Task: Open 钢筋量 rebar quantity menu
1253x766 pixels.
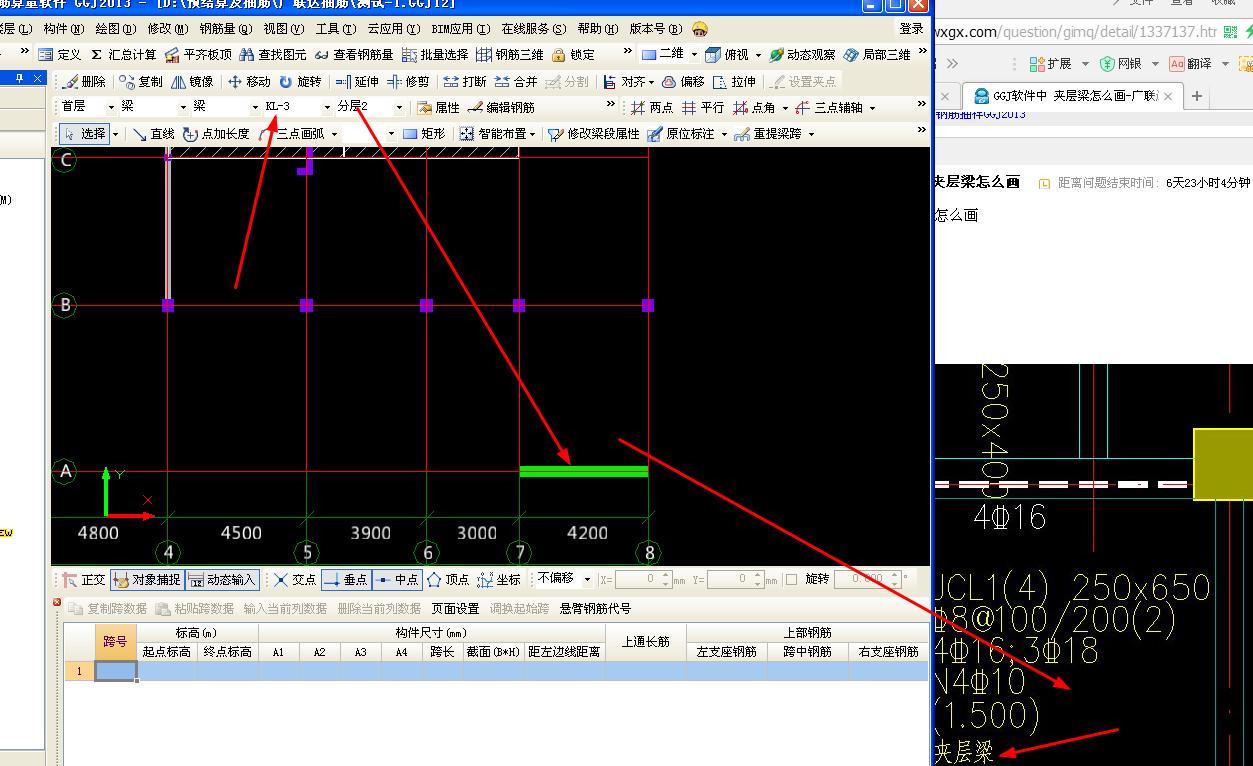Action: [x=225, y=29]
